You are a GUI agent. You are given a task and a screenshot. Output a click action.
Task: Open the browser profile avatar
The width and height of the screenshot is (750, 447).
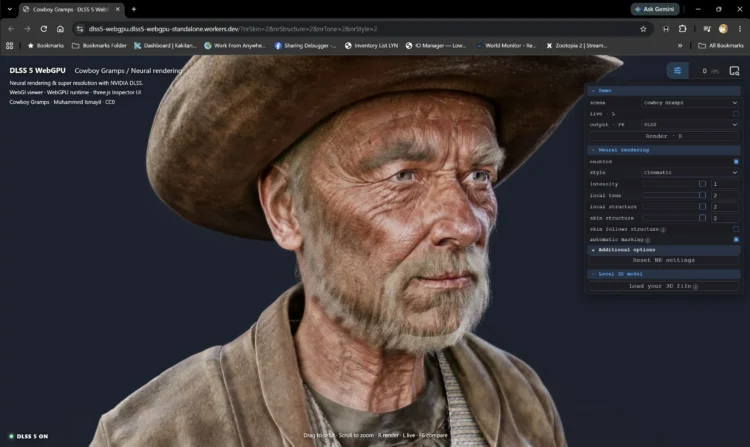tap(723, 29)
